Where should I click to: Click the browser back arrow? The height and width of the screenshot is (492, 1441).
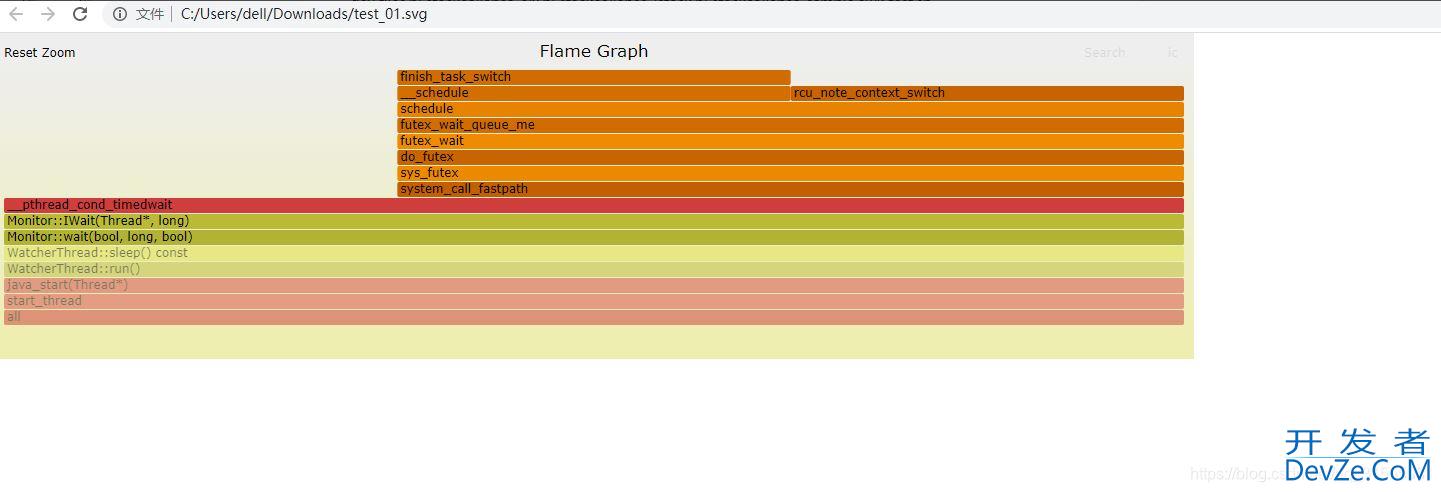[16, 14]
